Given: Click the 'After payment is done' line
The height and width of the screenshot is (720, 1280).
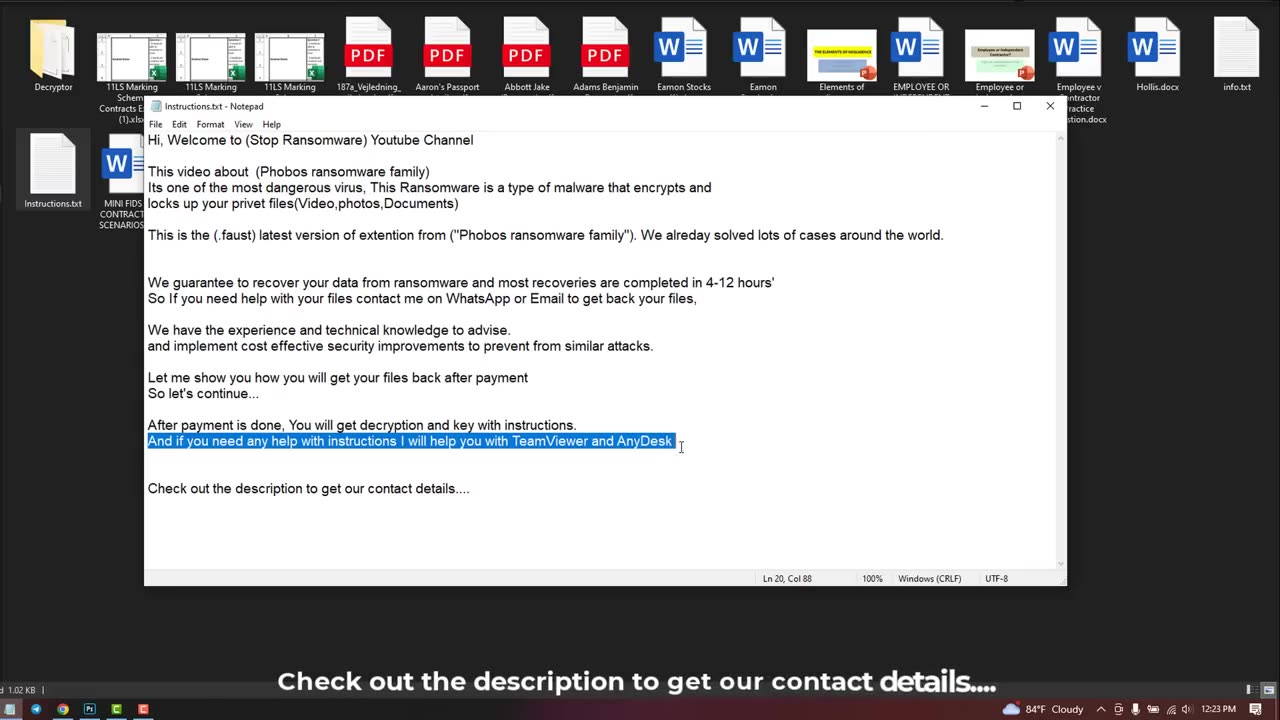Looking at the screenshot, I should click(x=362, y=425).
